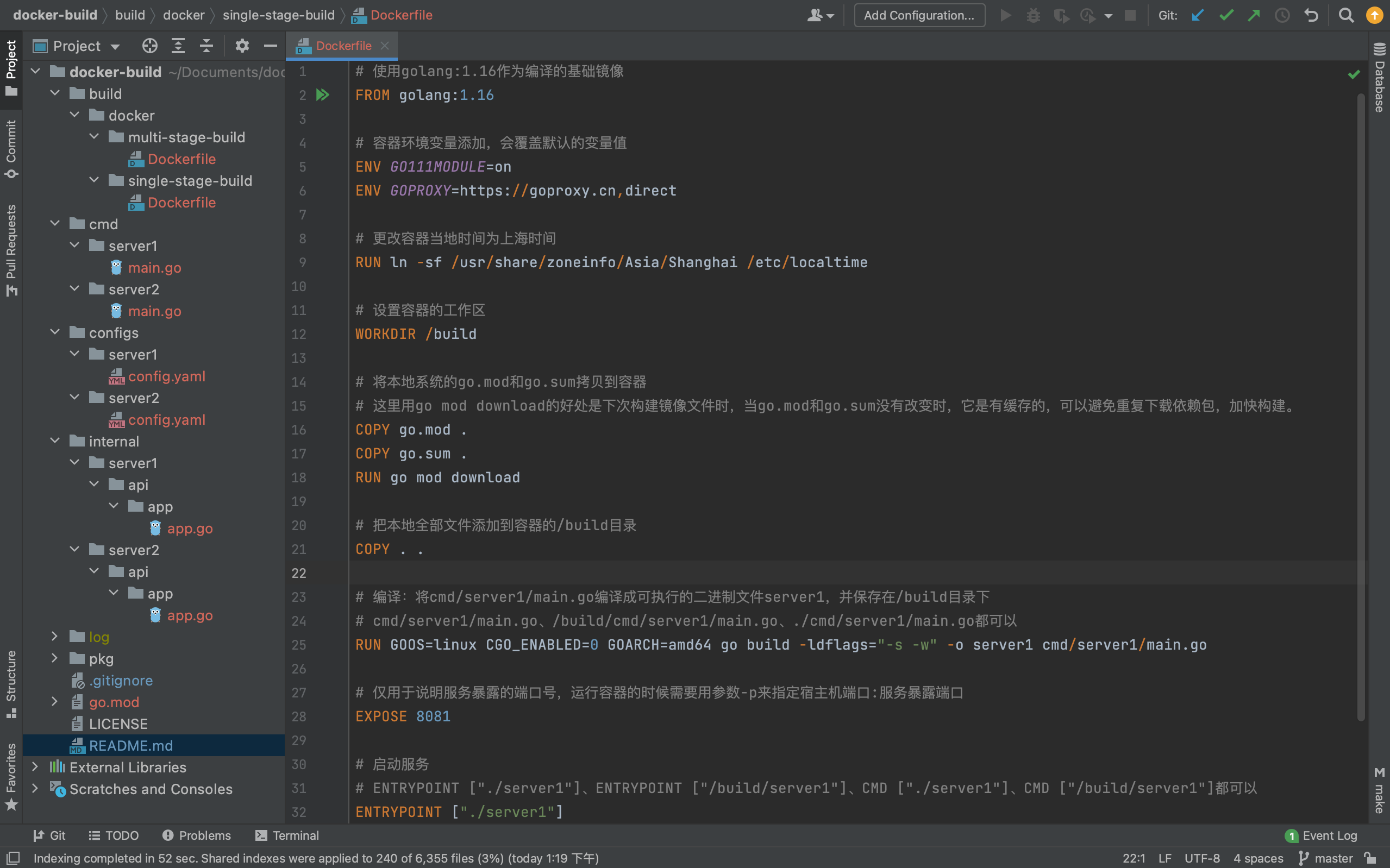The height and width of the screenshot is (868, 1390).
Task: Collapse the cmd folder in project tree
Action: [54, 224]
